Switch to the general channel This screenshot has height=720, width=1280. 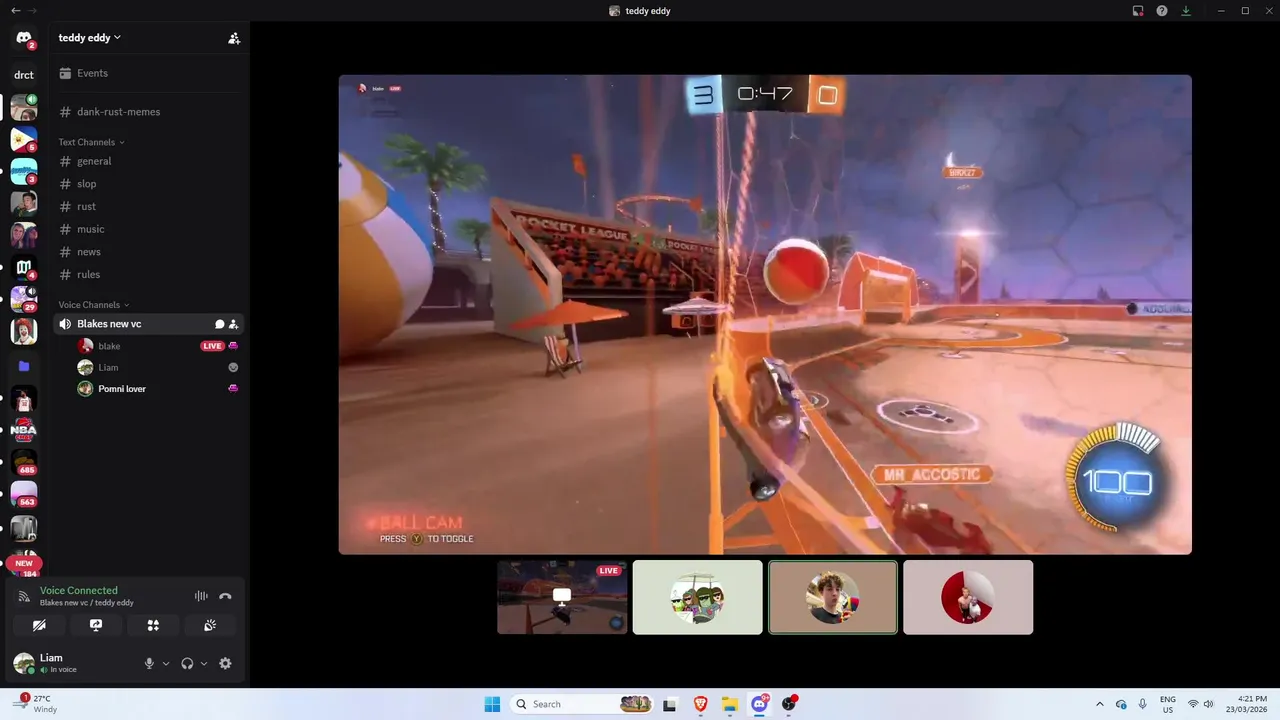coord(148,161)
